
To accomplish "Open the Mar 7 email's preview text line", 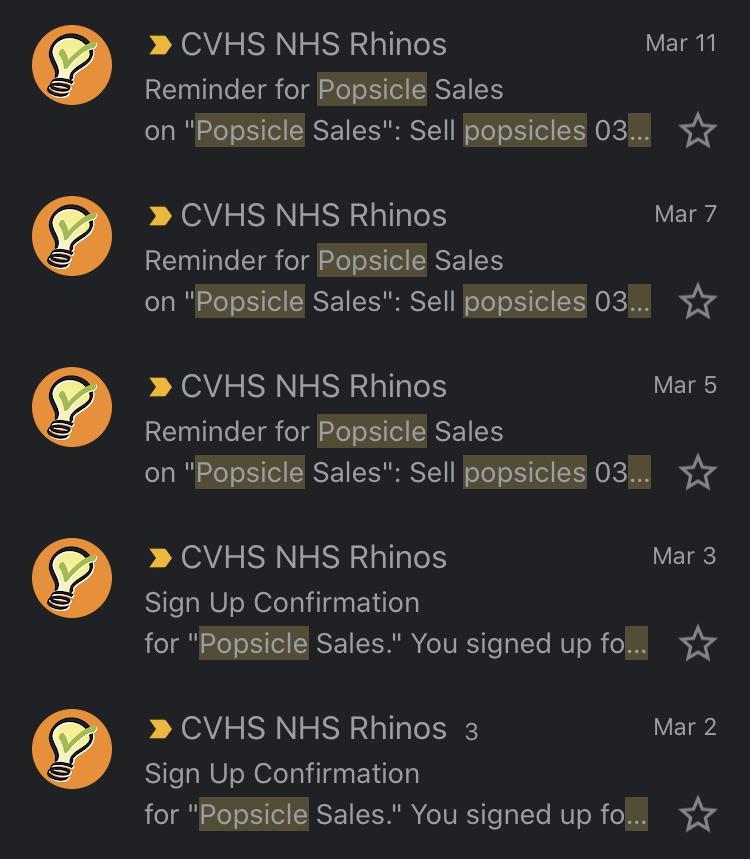I will coord(397,302).
